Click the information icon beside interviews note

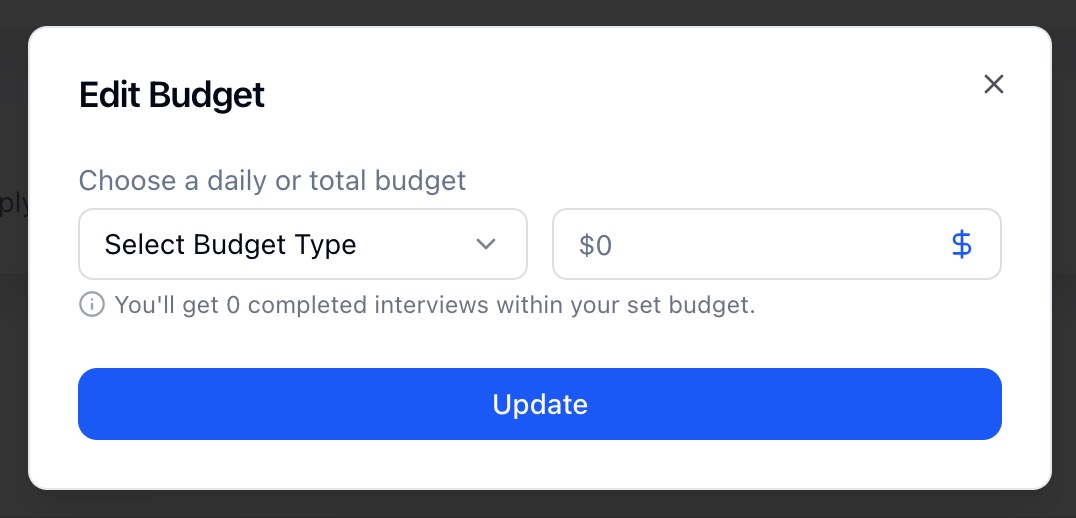[x=92, y=305]
